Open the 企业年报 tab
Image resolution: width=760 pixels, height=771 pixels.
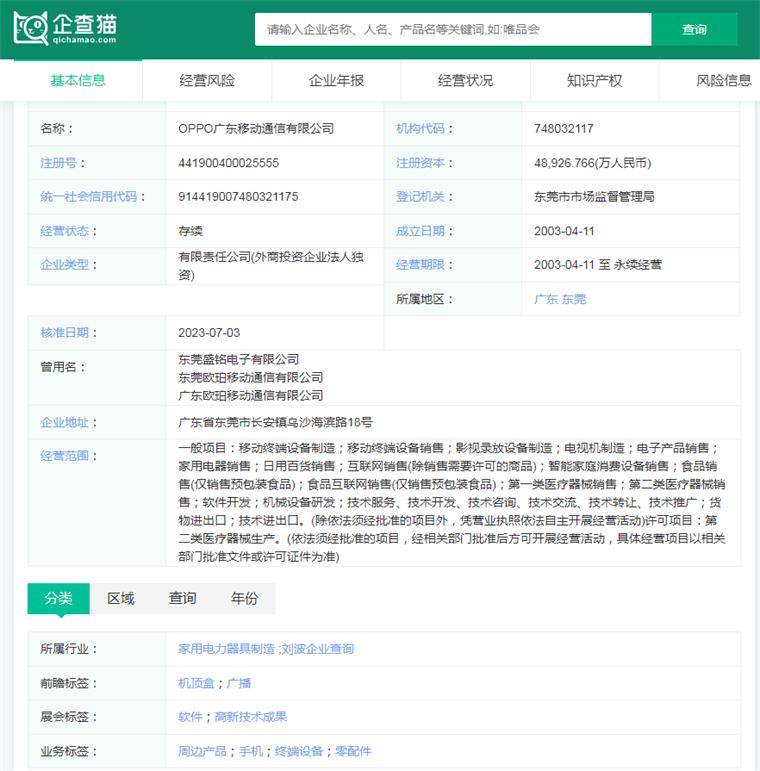[336, 80]
